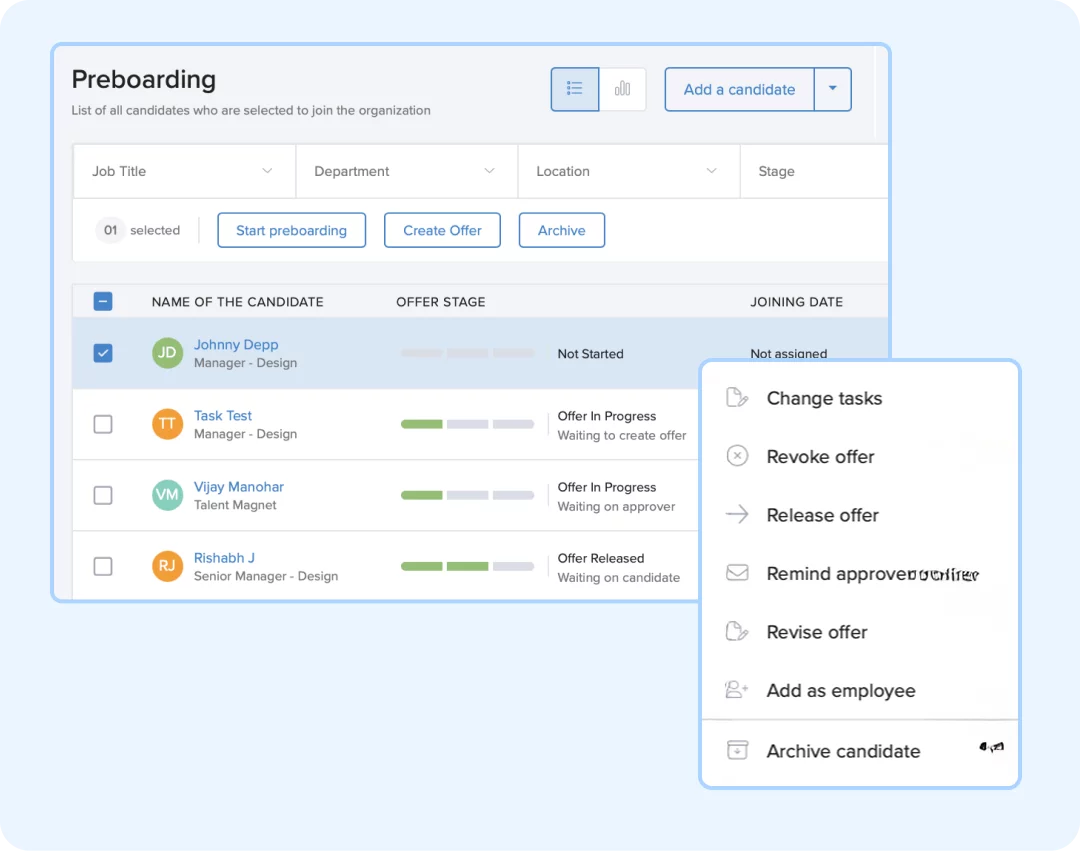The height and width of the screenshot is (851, 1080).
Task: Switch to chart view icon
Action: click(622, 89)
